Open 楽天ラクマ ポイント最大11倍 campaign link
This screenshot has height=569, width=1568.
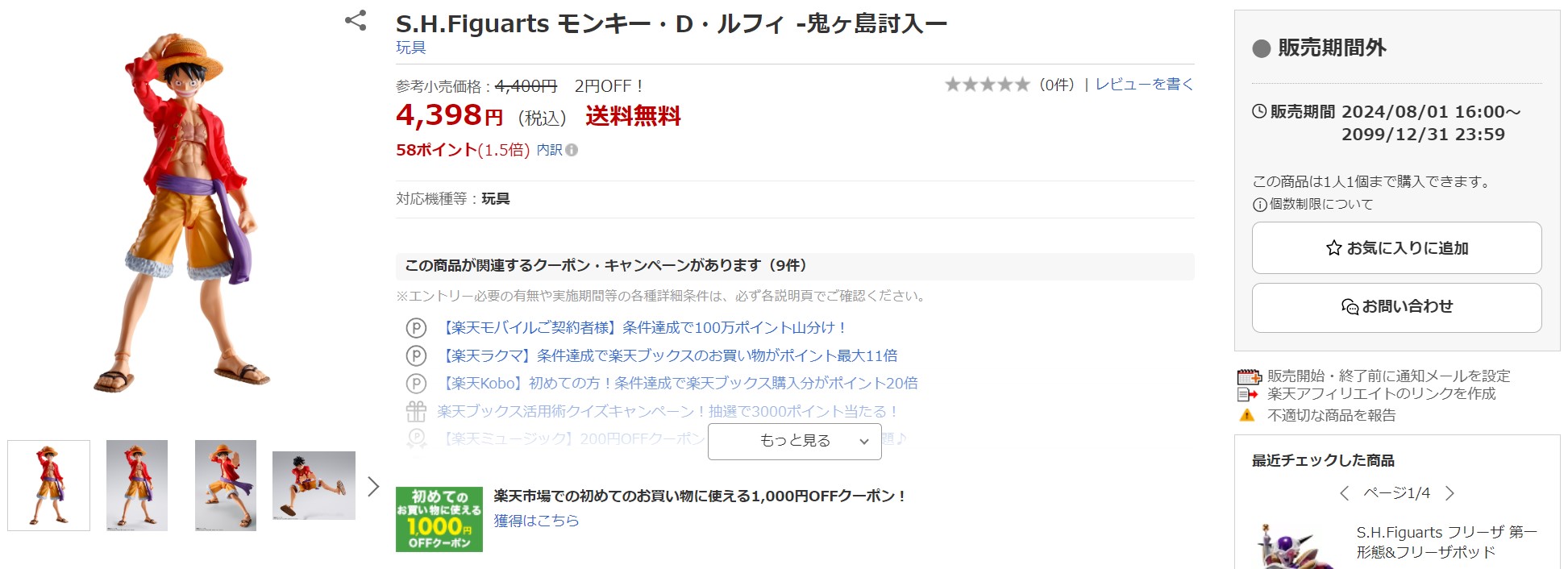point(668,355)
